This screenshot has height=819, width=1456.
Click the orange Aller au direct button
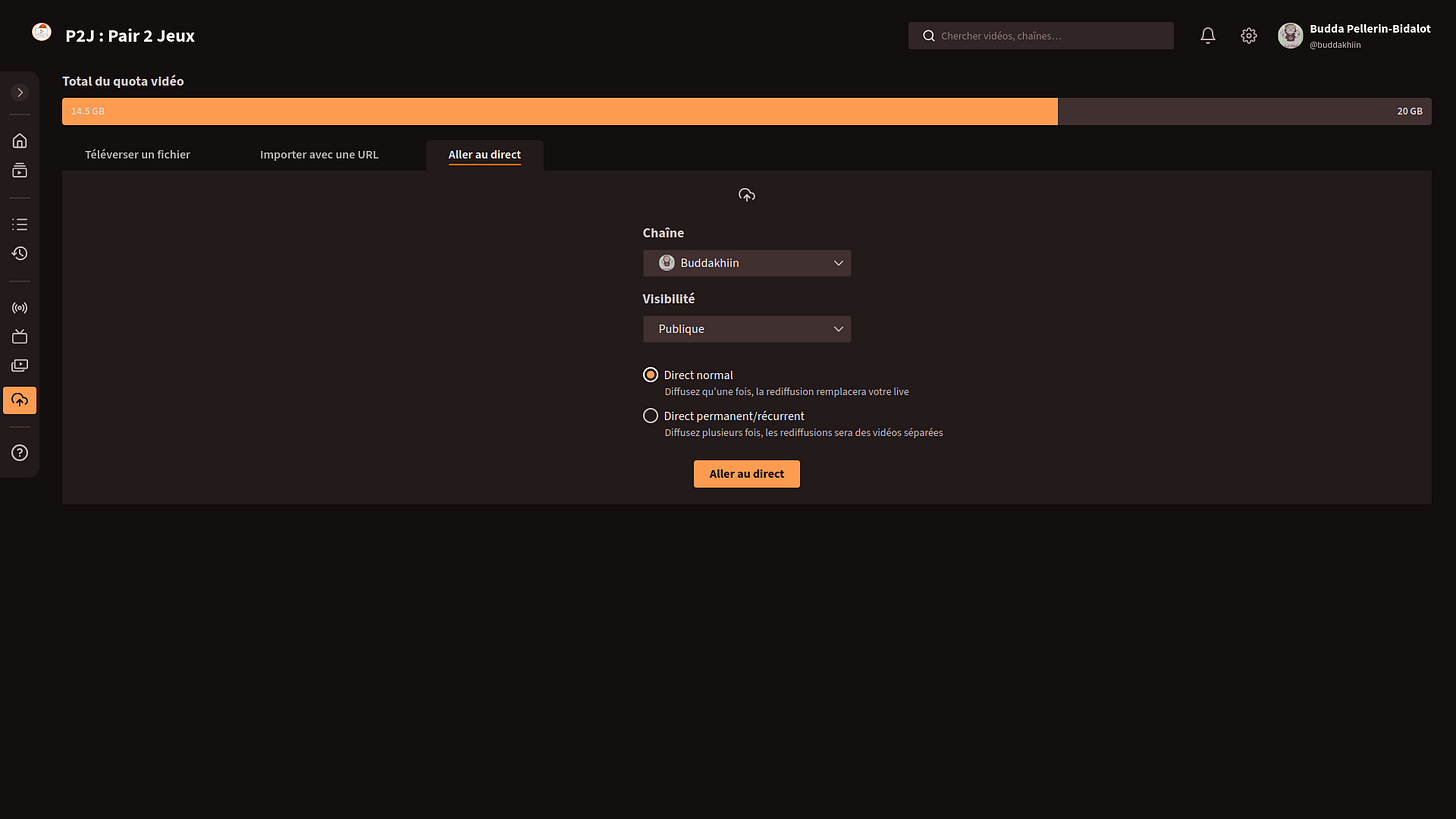coord(747,474)
